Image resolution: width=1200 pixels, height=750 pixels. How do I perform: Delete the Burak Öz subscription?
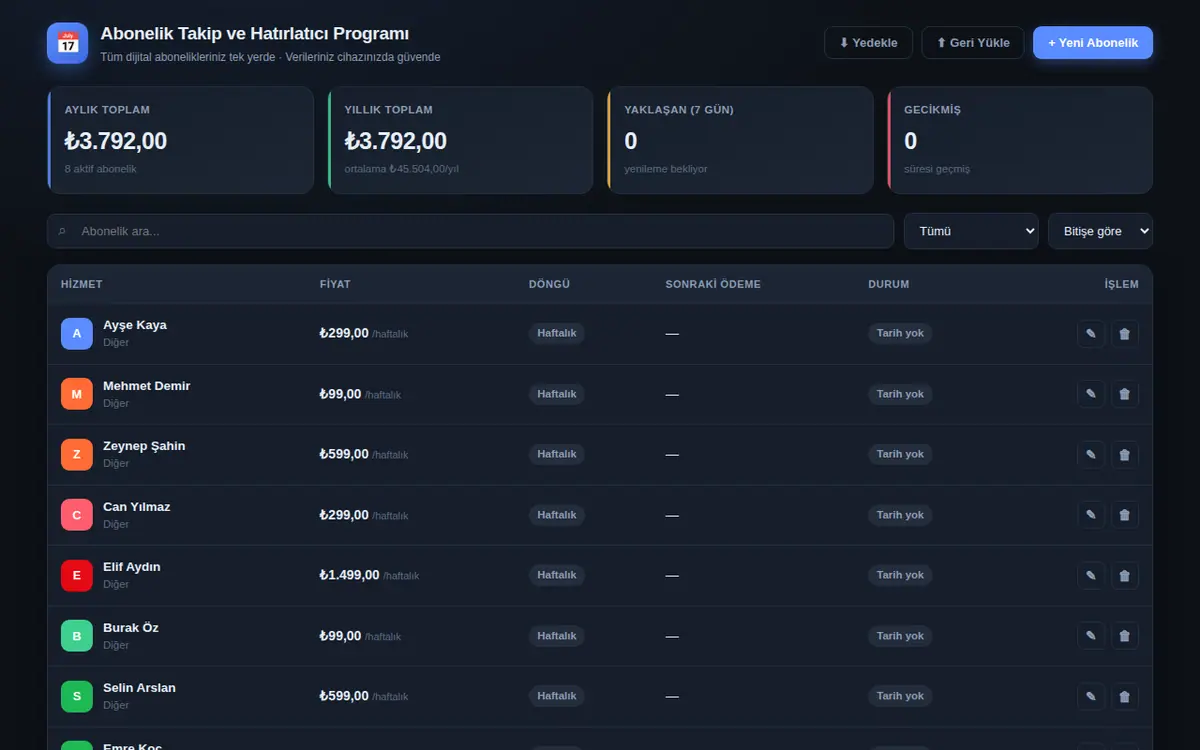[1125, 636]
